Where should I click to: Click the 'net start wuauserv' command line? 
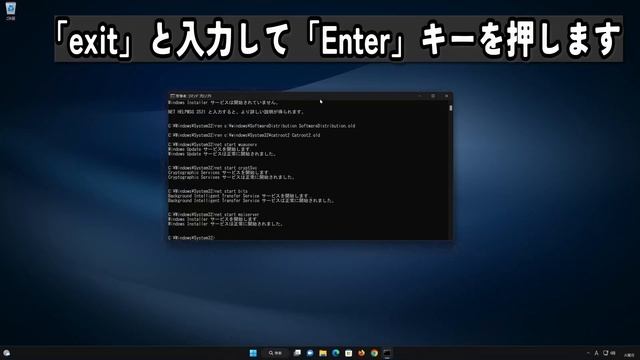pos(212,144)
